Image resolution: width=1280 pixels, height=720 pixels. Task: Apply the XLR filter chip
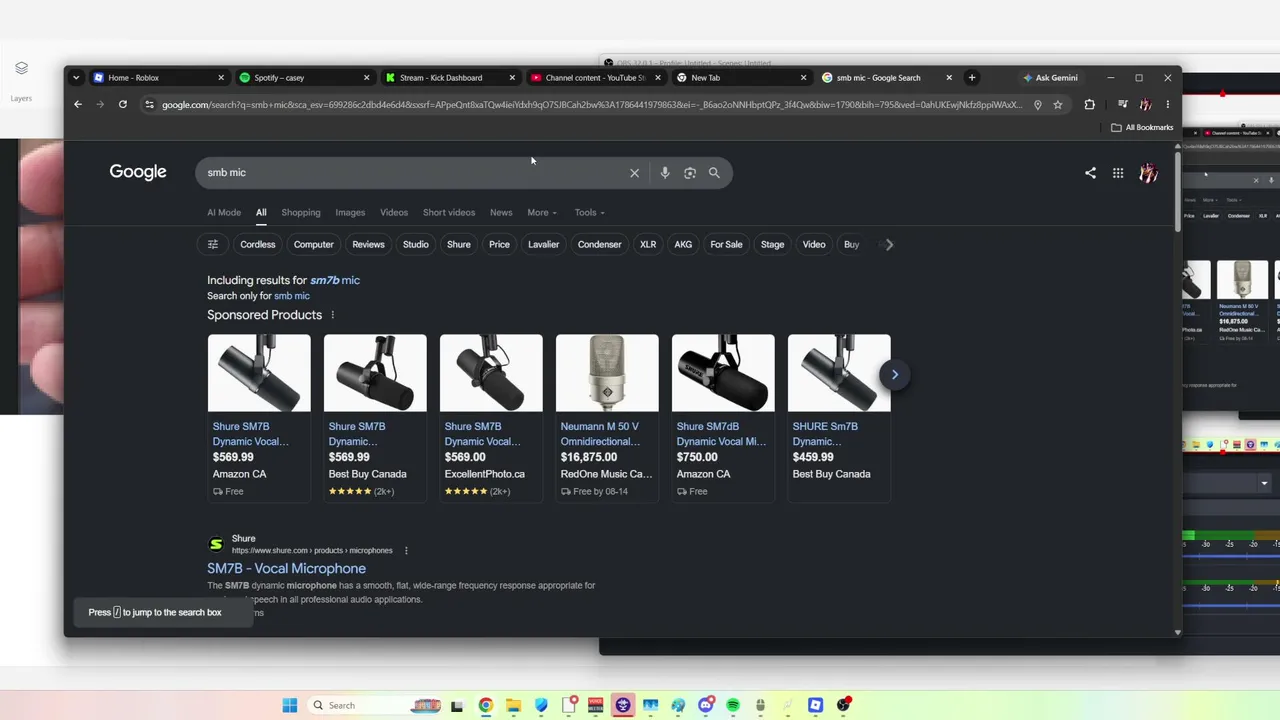tap(648, 244)
